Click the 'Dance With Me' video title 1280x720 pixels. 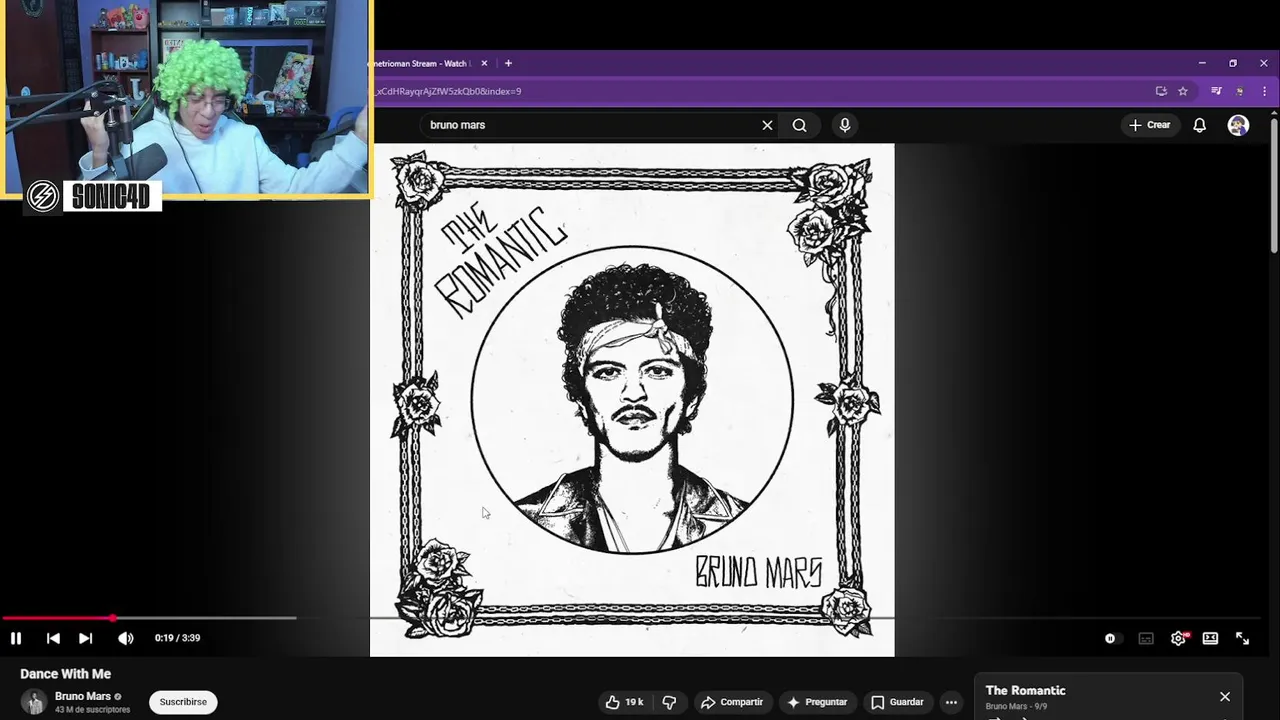[65, 674]
